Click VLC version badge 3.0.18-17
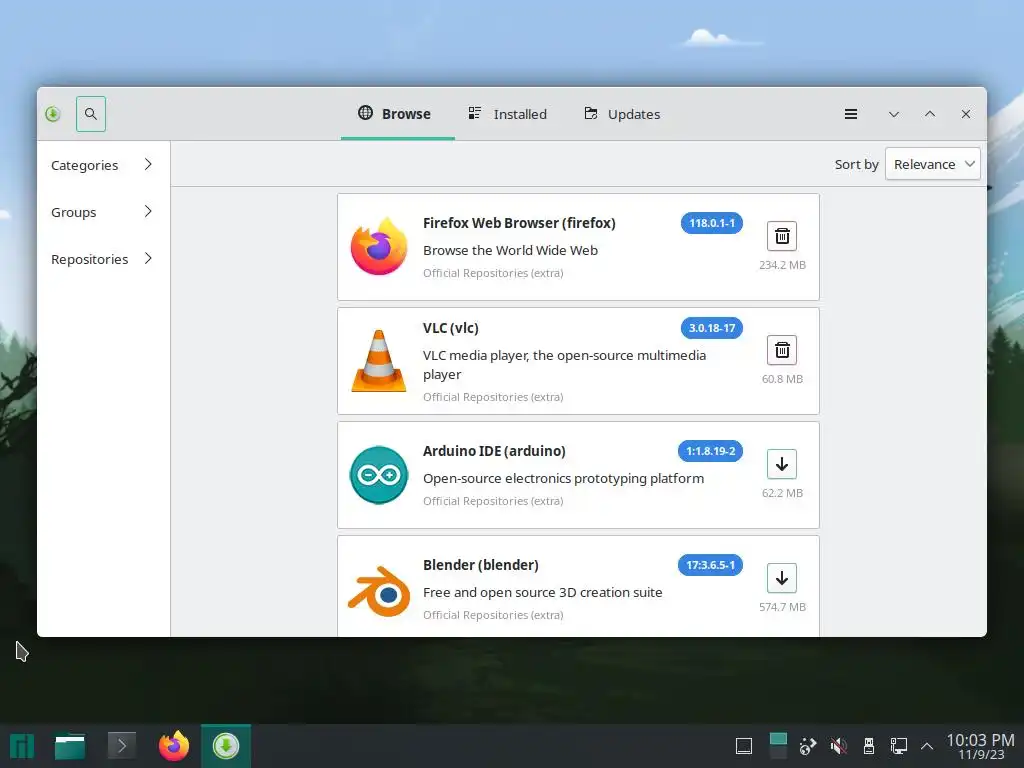 pos(711,328)
